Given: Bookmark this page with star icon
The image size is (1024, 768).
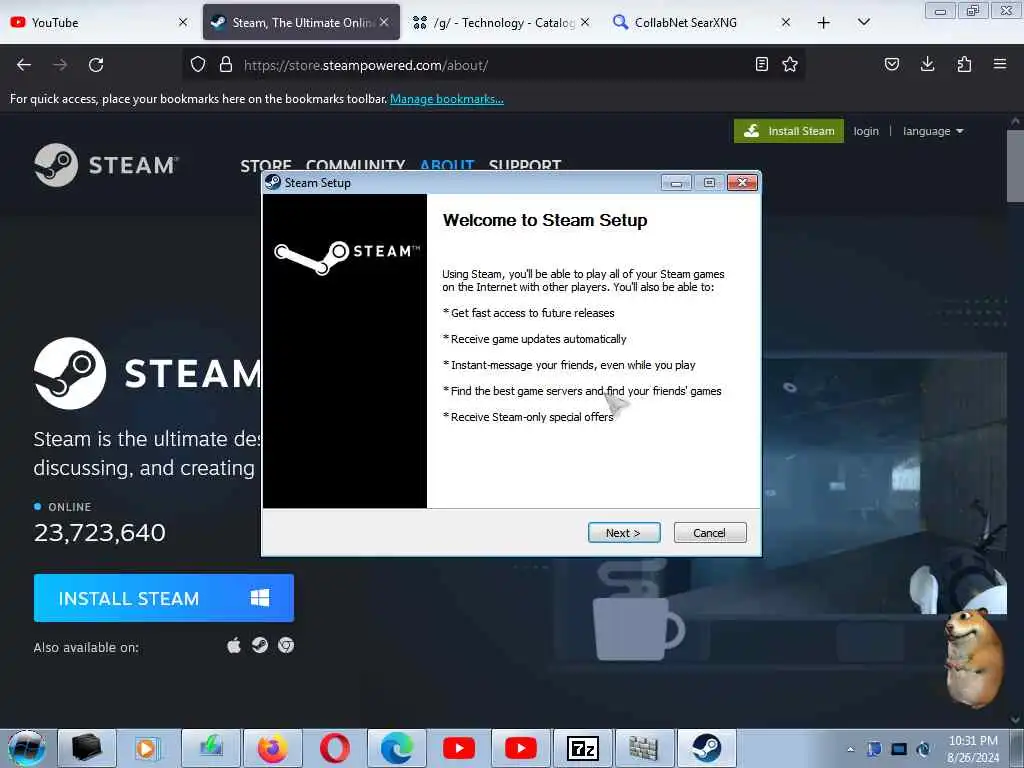Looking at the screenshot, I should (790, 64).
